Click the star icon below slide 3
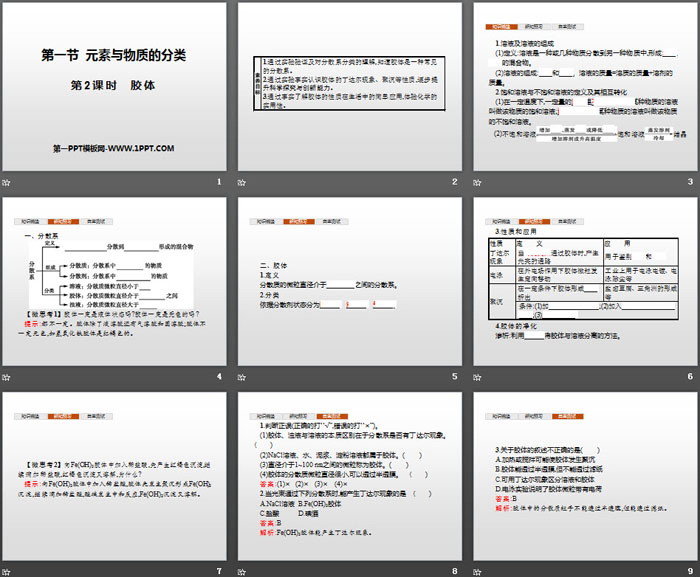Image resolution: width=700 pixels, height=577 pixels. click(482, 182)
